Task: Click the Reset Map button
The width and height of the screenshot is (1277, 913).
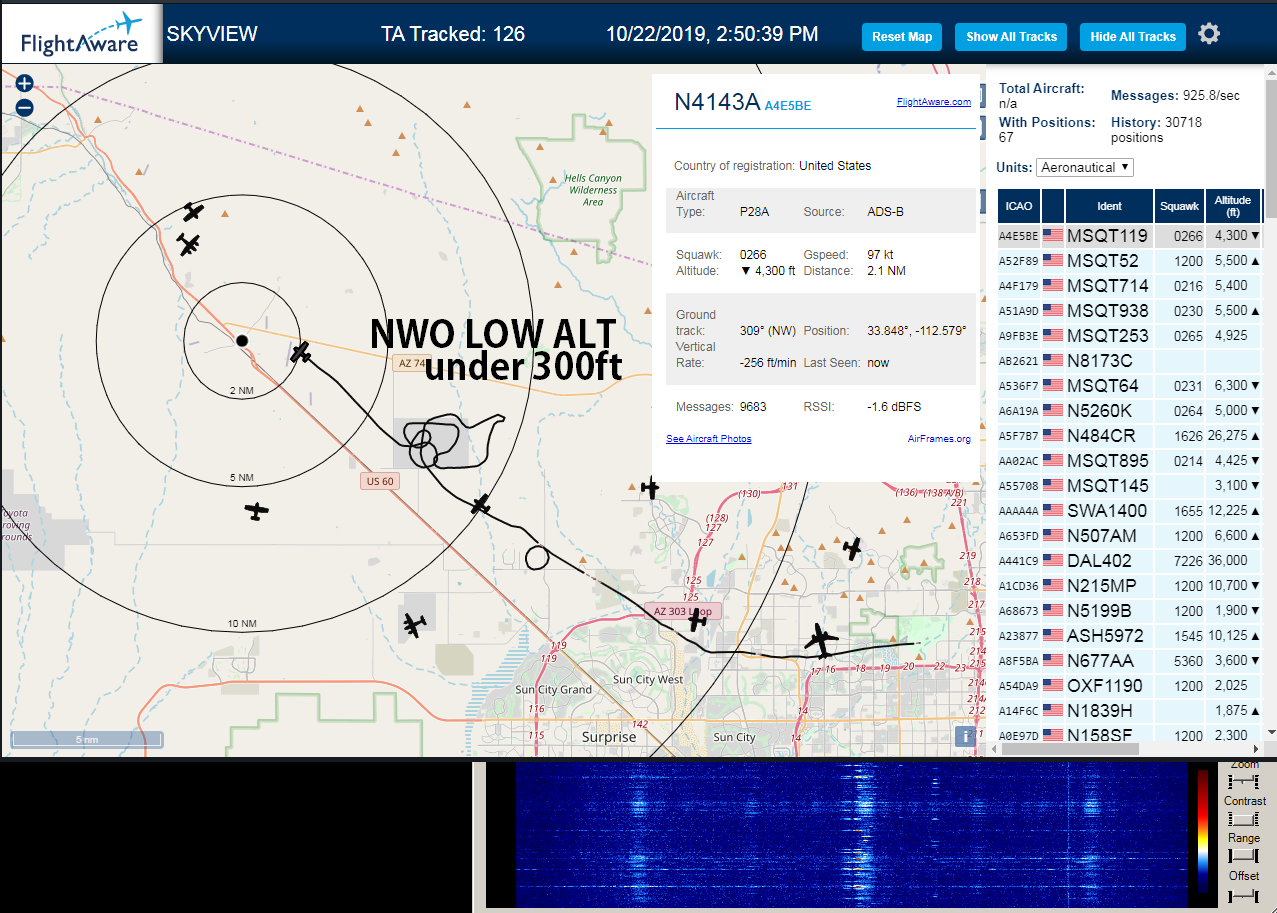Action: (x=902, y=37)
